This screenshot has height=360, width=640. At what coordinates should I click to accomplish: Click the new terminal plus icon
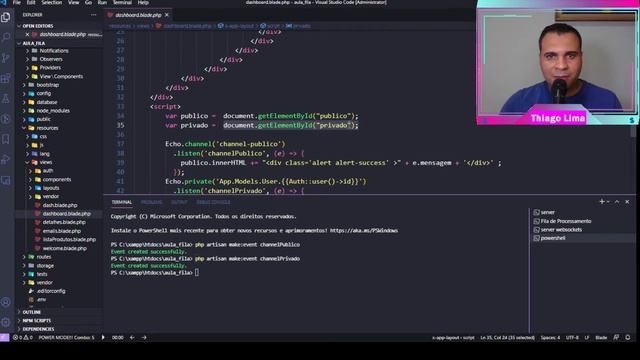(601, 202)
